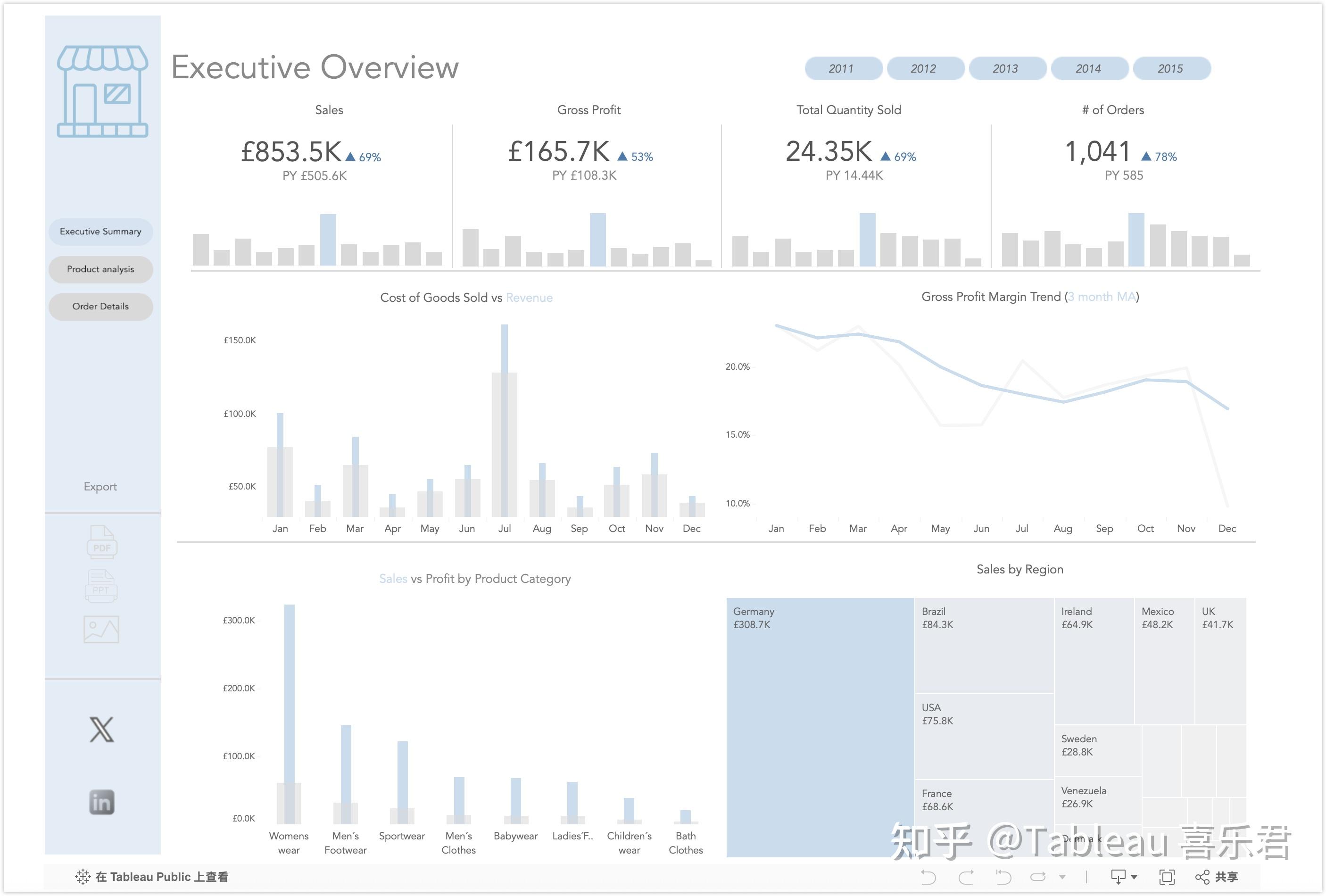
Task: Switch to the Product analysis page
Action: tap(100, 269)
